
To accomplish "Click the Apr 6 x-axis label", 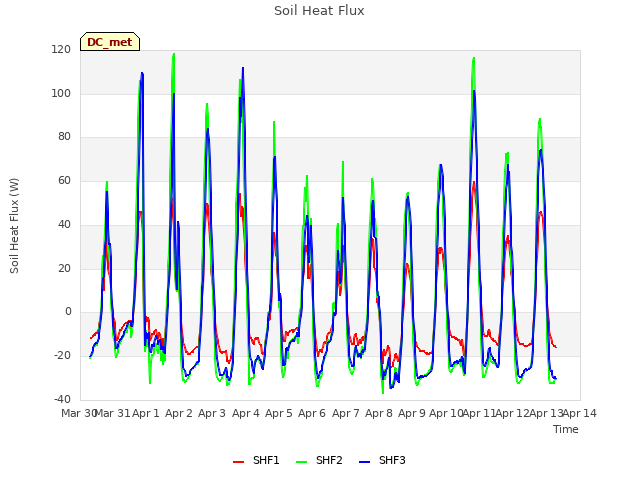I will click(312, 413).
